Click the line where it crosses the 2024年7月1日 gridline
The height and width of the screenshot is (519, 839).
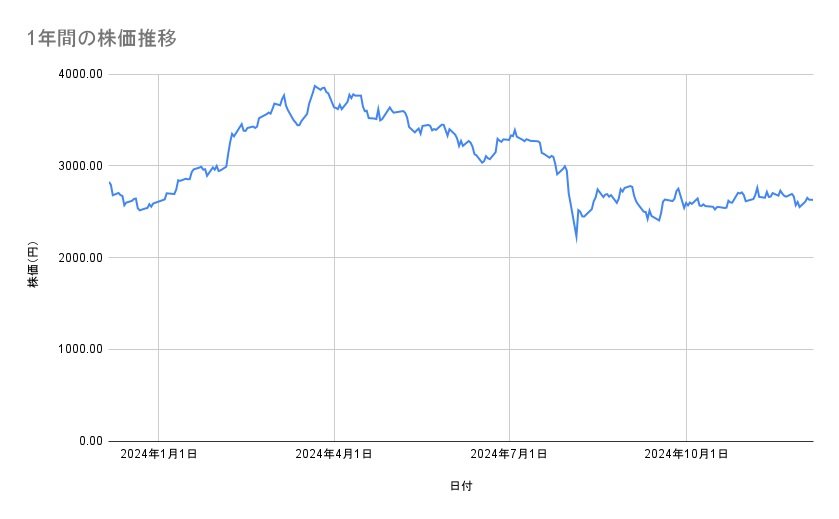(510, 137)
